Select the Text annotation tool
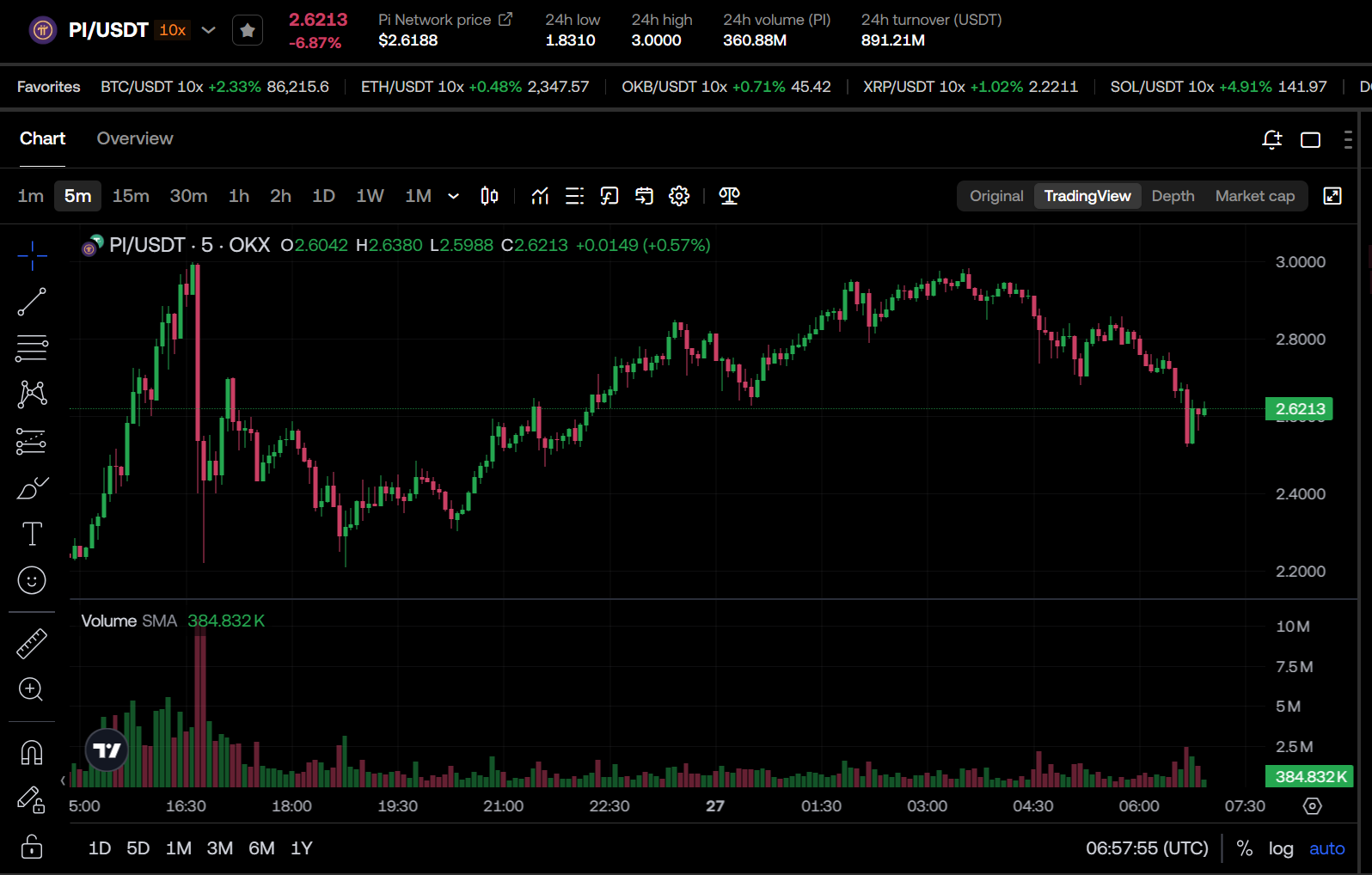 [x=32, y=534]
